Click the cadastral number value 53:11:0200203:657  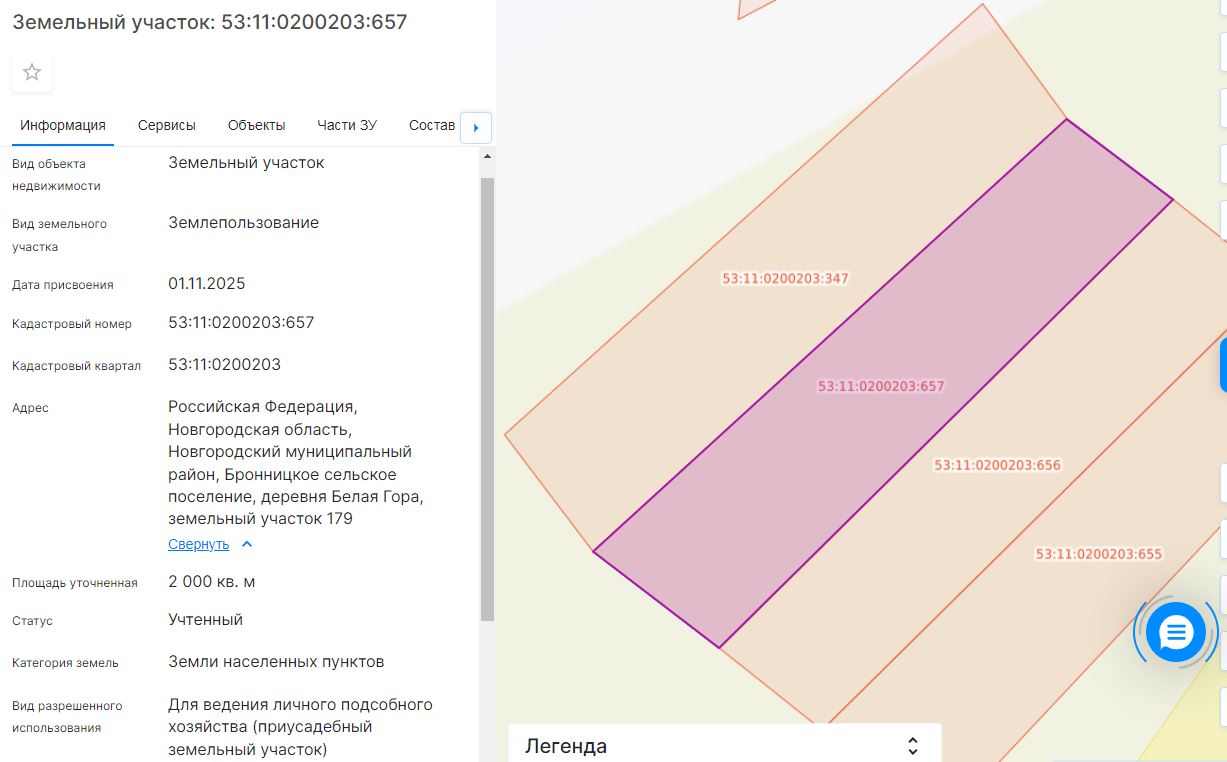coord(241,323)
